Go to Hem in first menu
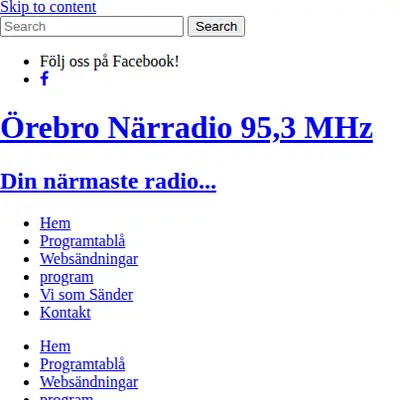The height and width of the screenshot is (400, 400). pyautogui.click(x=55, y=223)
